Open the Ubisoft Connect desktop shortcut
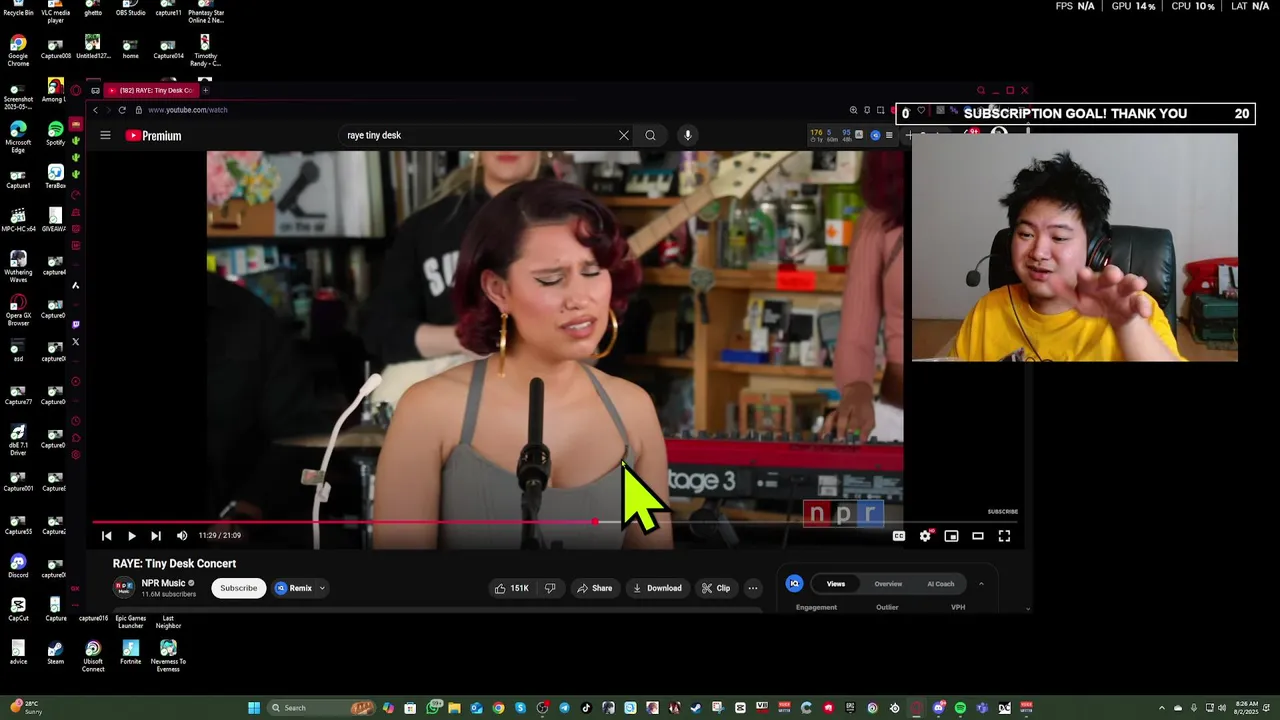The height and width of the screenshot is (720, 1280). click(93, 656)
